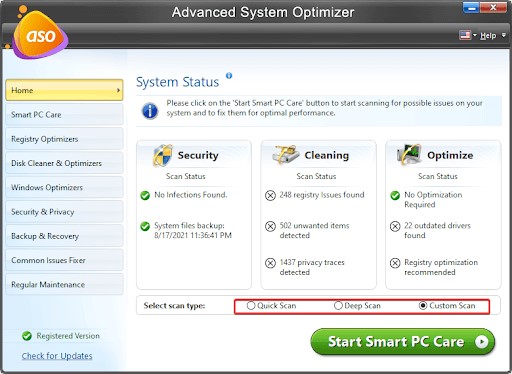
Task: Open Smart PC Care in sidebar
Action: pos(64,115)
